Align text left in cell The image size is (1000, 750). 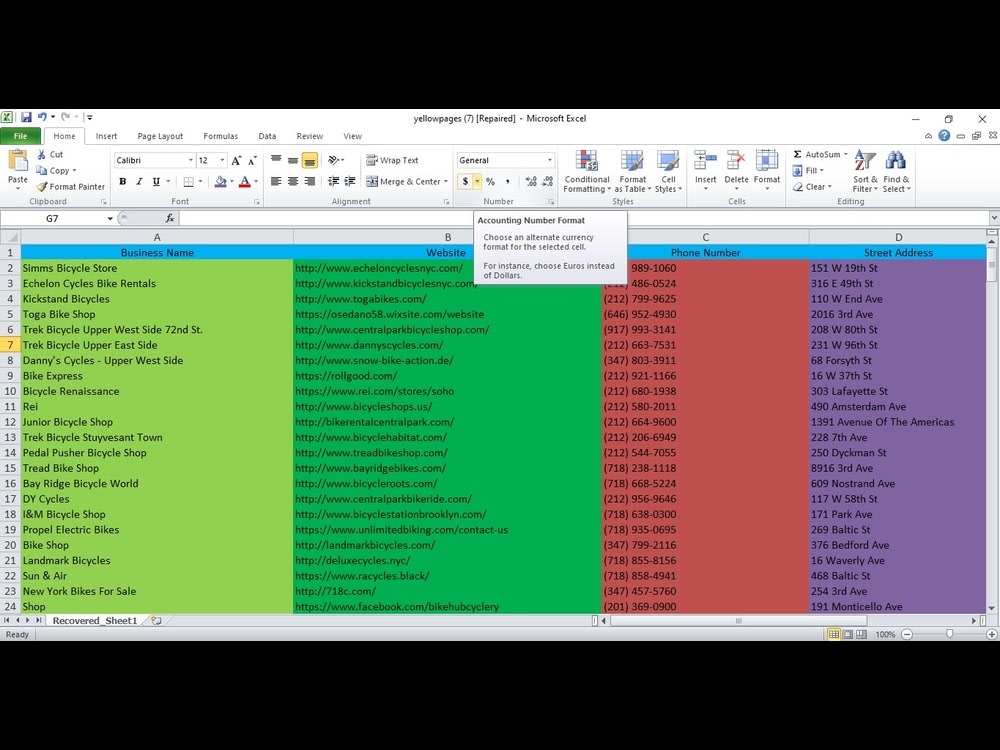click(276, 182)
